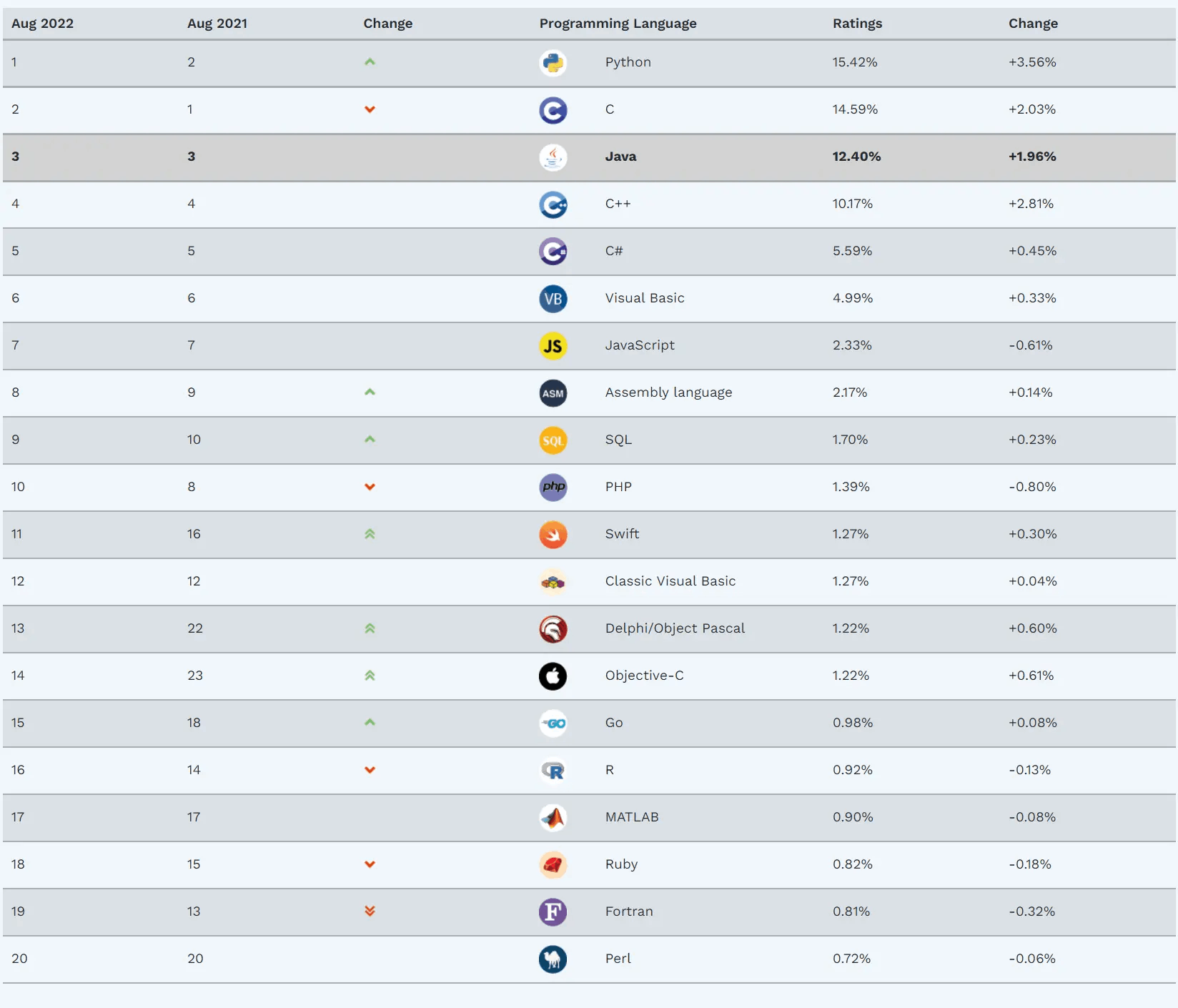This screenshot has width=1178, height=1008.
Task: Click the double red down arrow for Fortran
Action: [370, 911]
